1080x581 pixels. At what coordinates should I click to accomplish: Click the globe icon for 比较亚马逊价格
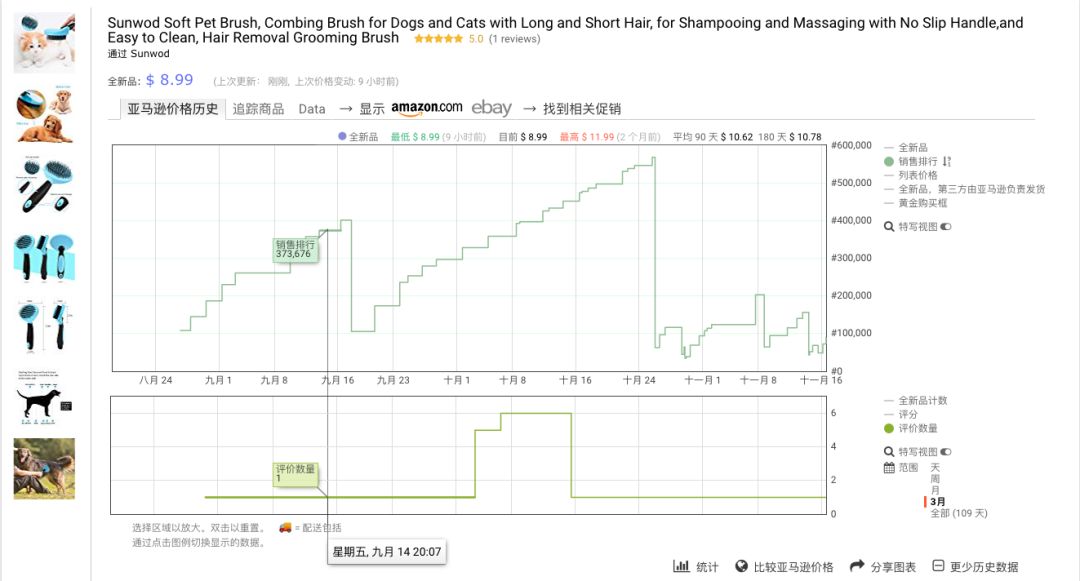[x=741, y=566]
